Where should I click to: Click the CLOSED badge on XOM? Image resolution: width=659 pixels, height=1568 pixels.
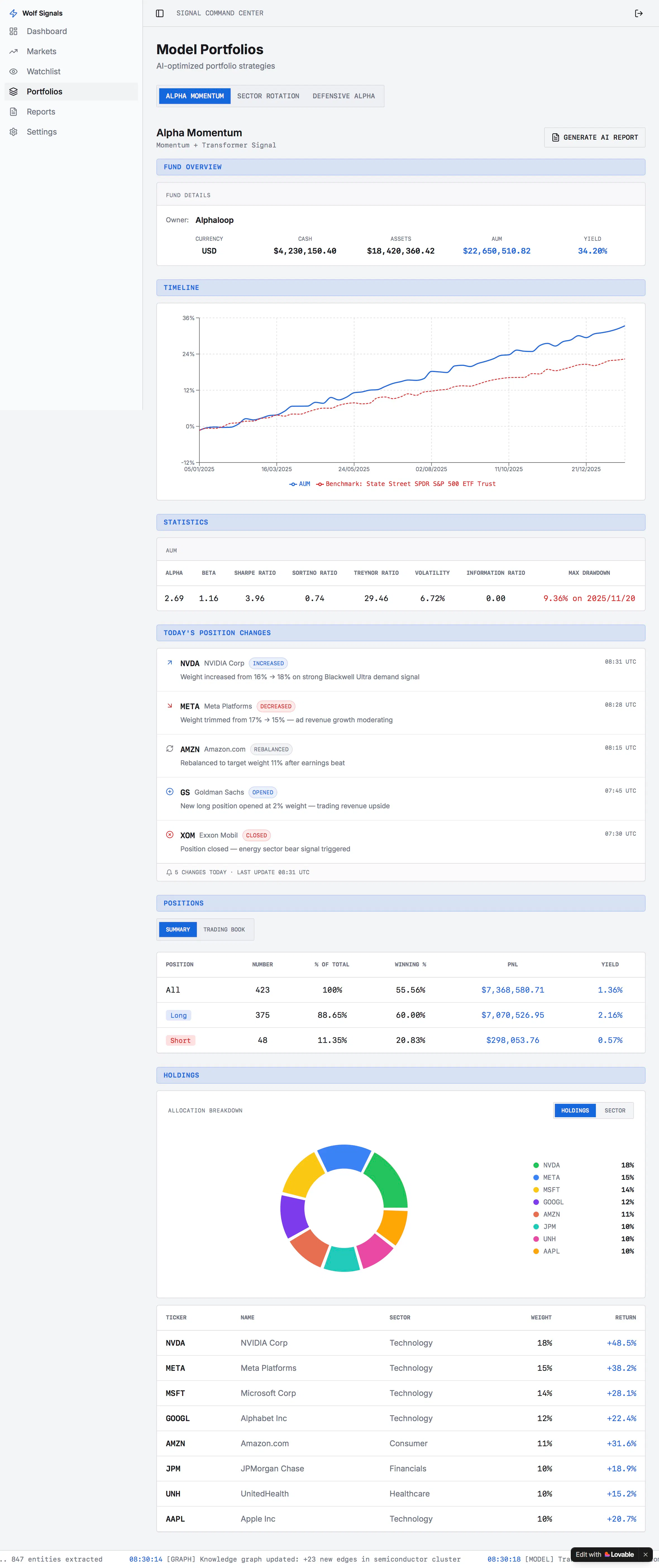[256, 835]
